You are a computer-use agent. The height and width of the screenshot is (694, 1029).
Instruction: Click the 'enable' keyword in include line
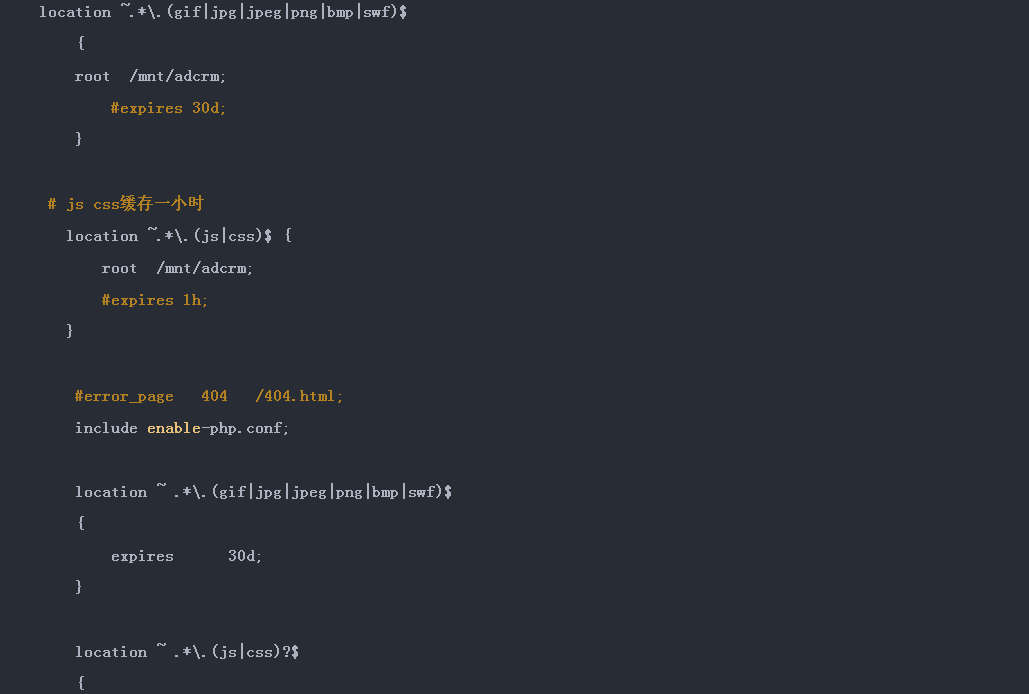[x=173, y=428]
